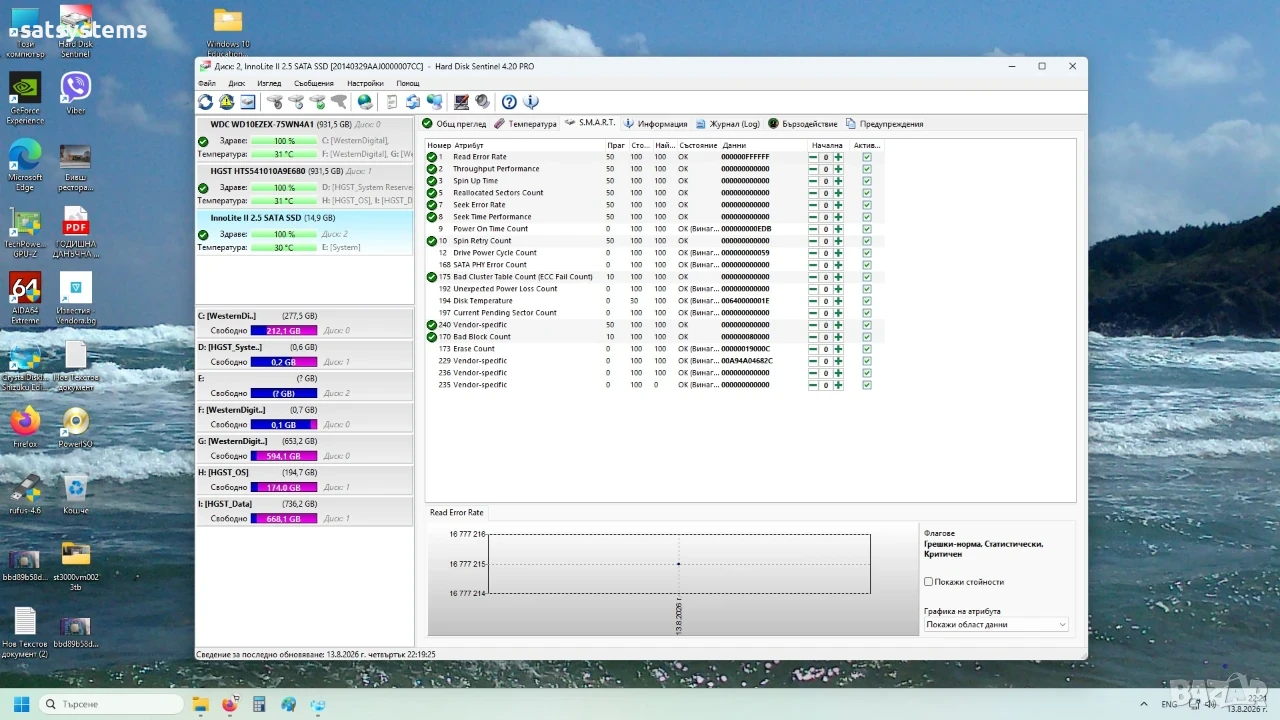Click the blue info bubble toolbar icon

point(531,102)
